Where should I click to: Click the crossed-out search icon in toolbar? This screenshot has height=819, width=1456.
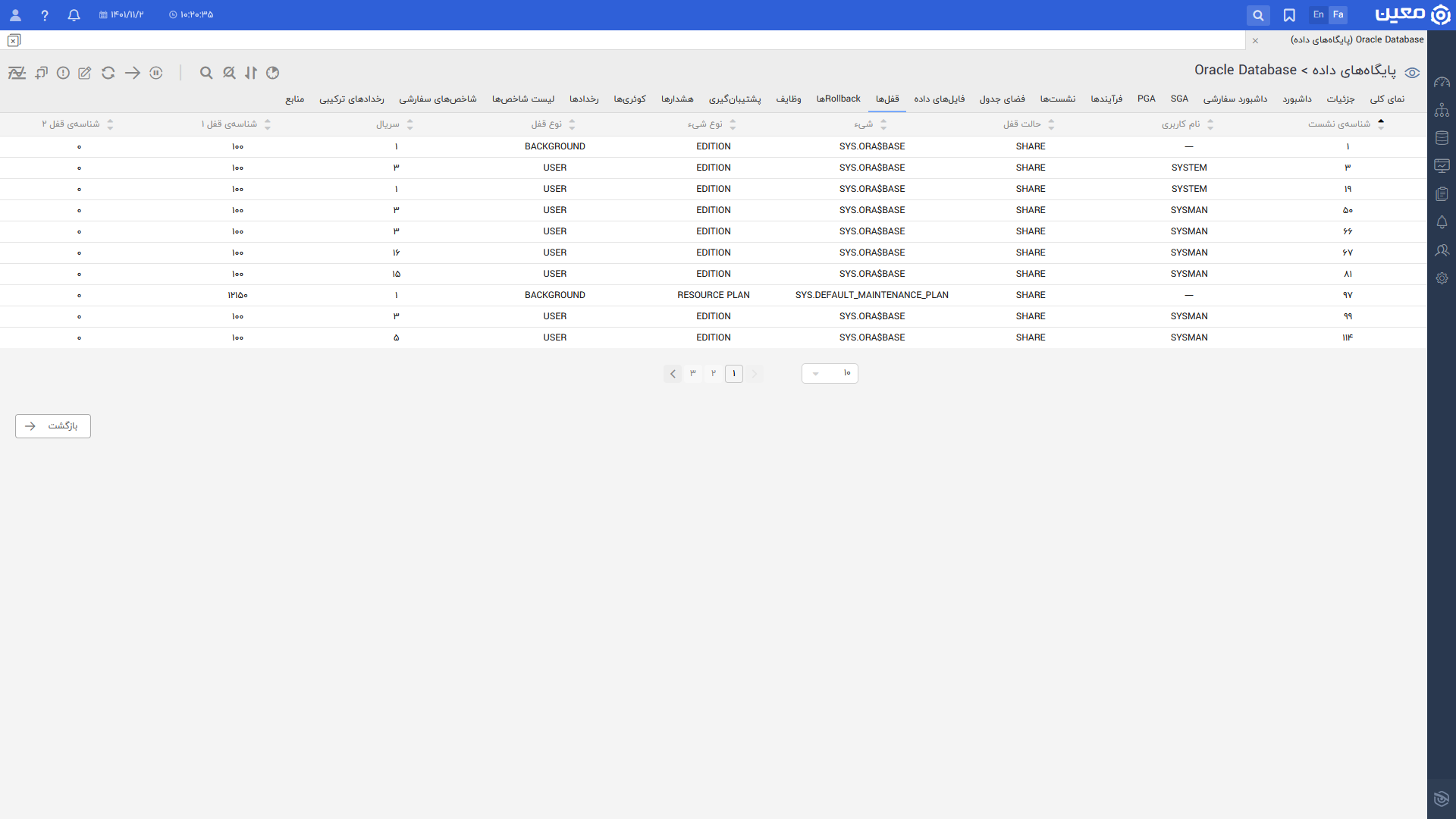coord(229,73)
